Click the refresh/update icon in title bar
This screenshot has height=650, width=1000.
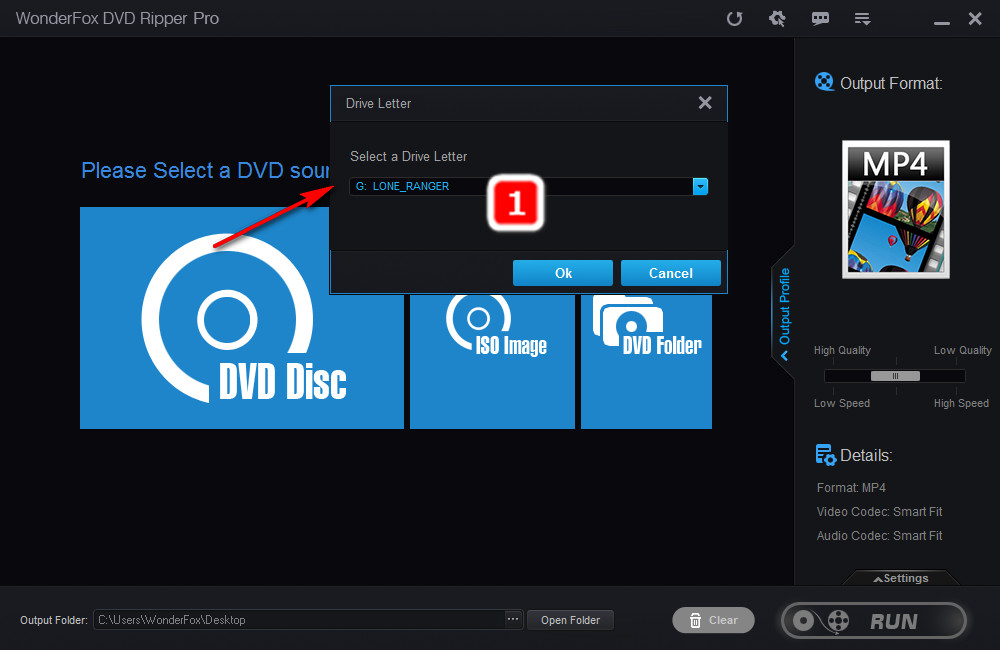[x=735, y=18]
